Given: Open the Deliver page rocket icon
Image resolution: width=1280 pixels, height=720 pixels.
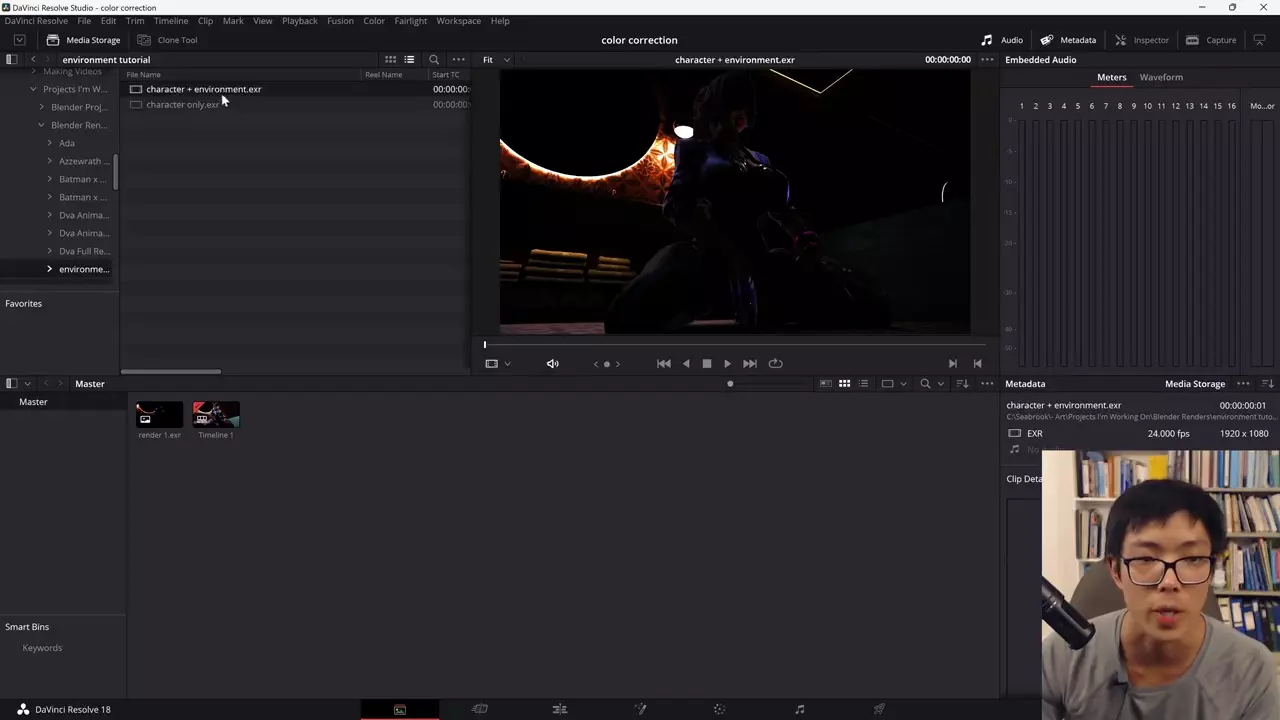Looking at the screenshot, I should (x=879, y=709).
